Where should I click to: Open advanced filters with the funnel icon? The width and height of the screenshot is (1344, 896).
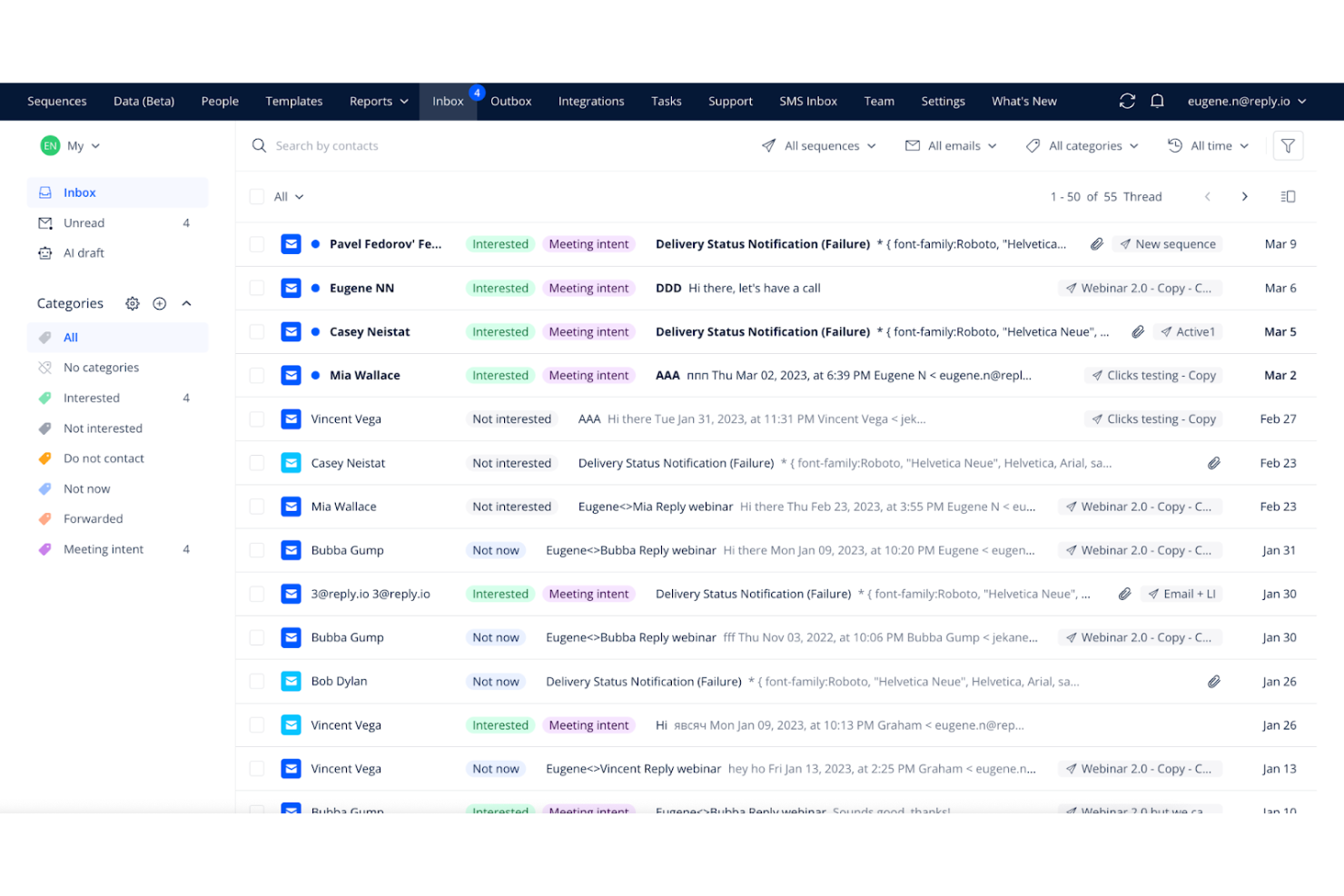1288,145
